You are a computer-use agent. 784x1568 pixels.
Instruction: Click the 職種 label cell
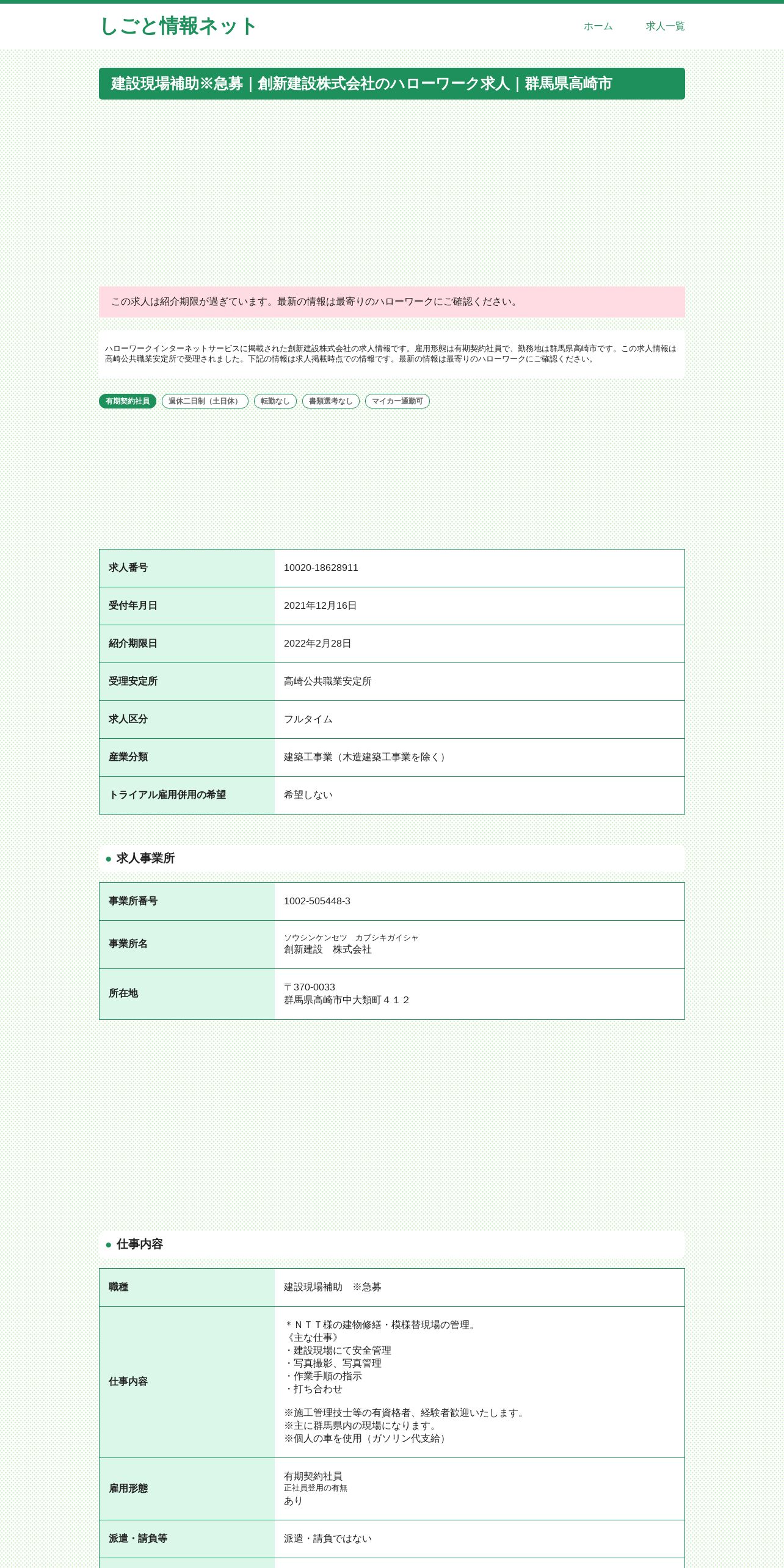(187, 1288)
